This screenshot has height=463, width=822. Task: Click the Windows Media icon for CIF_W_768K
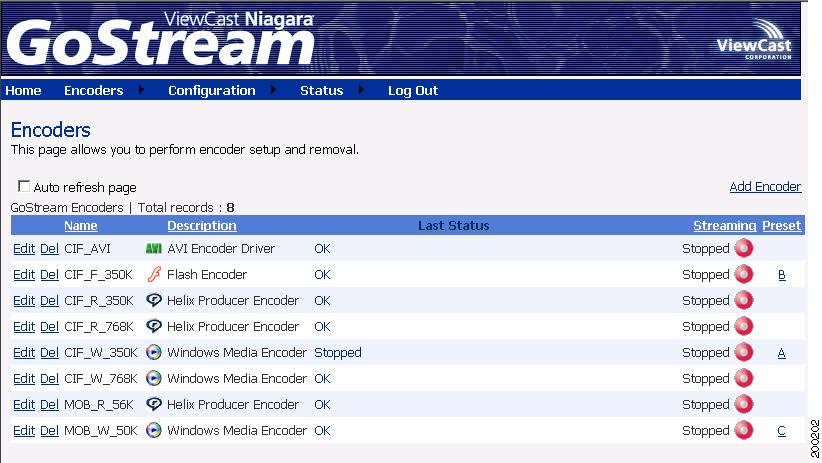[x=154, y=378]
